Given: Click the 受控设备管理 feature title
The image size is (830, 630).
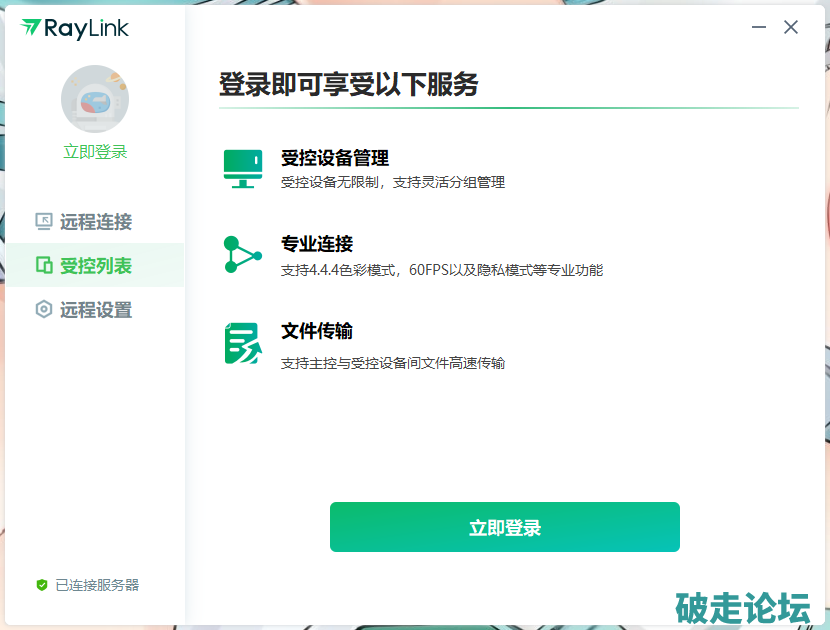Looking at the screenshot, I should (x=334, y=158).
